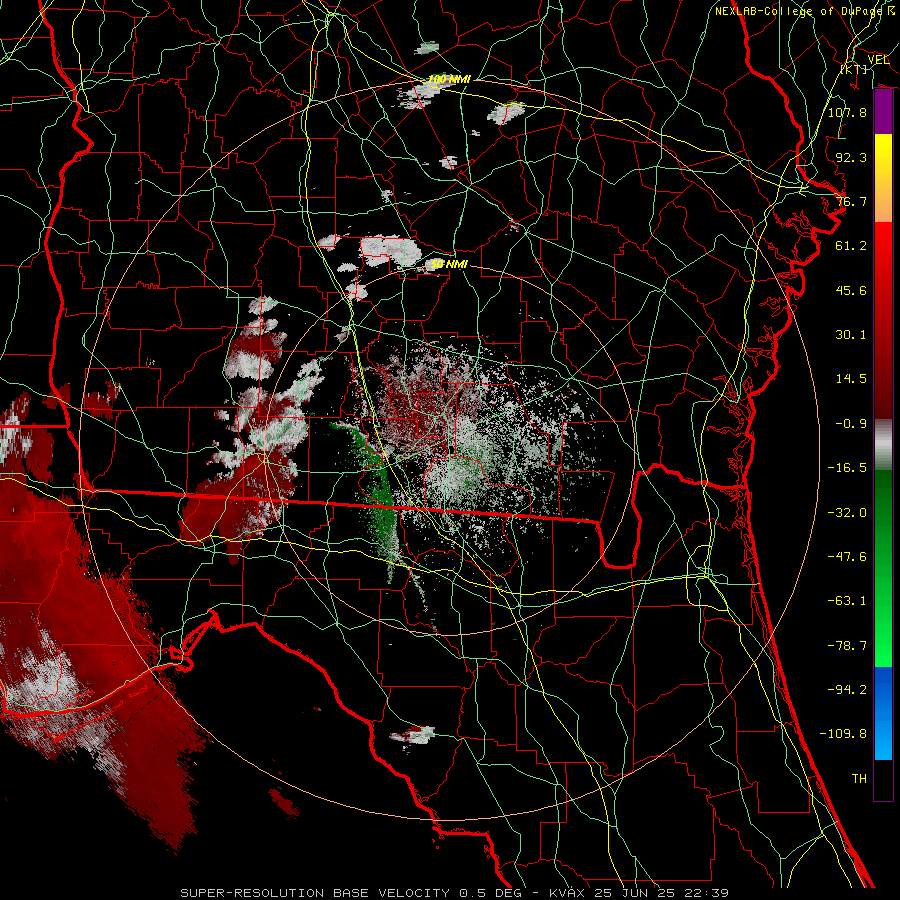Click the -16.5 velocity scale value
The height and width of the screenshot is (900, 900).
coord(847,468)
